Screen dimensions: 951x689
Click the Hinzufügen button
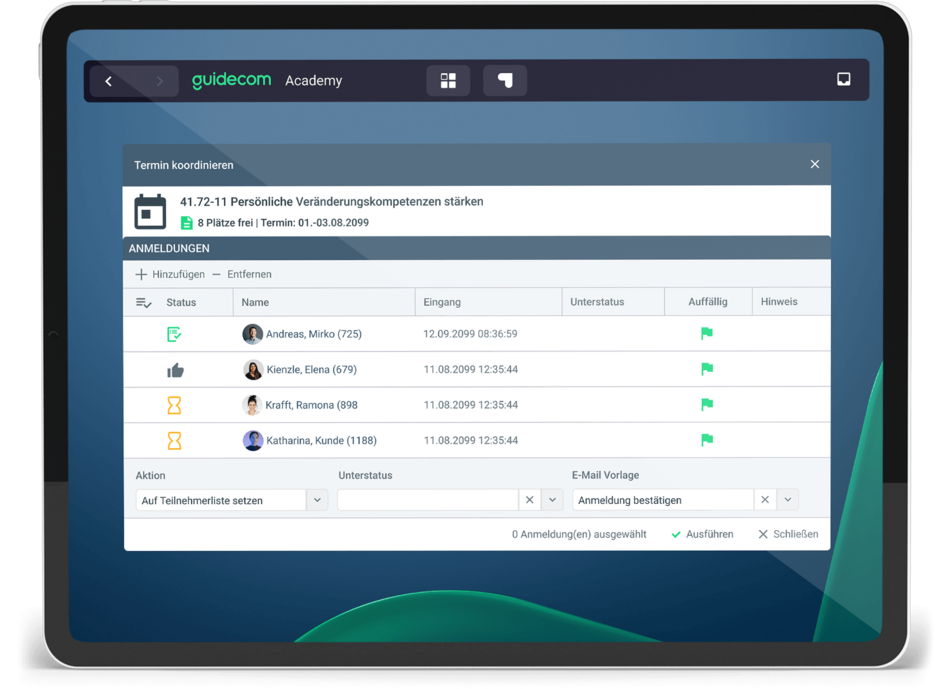click(x=170, y=274)
